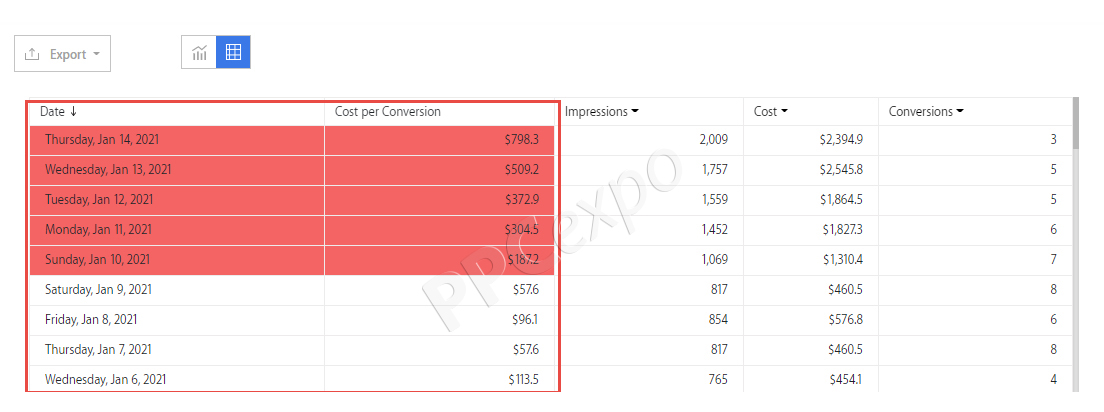This screenshot has height=412, width=1104.
Task: Click the Date column header
Action: 52,112
